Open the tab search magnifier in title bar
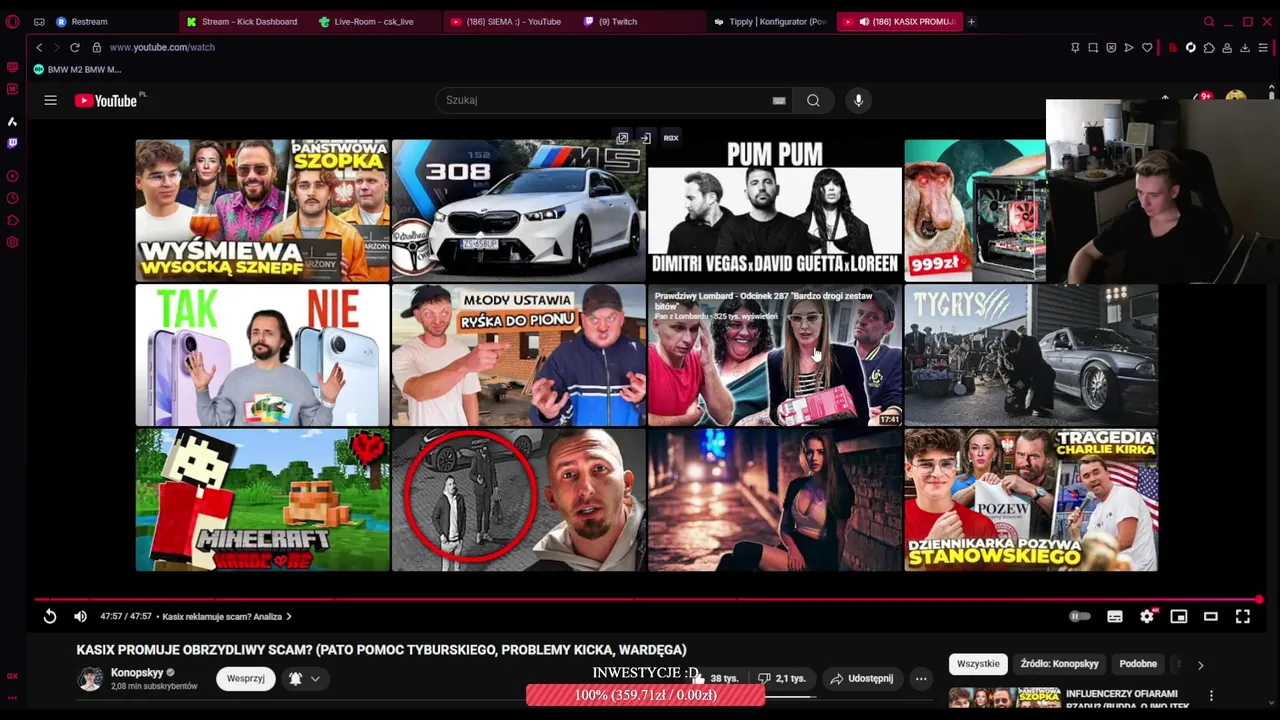The width and height of the screenshot is (1280, 720). pyautogui.click(x=1209, y=21)
